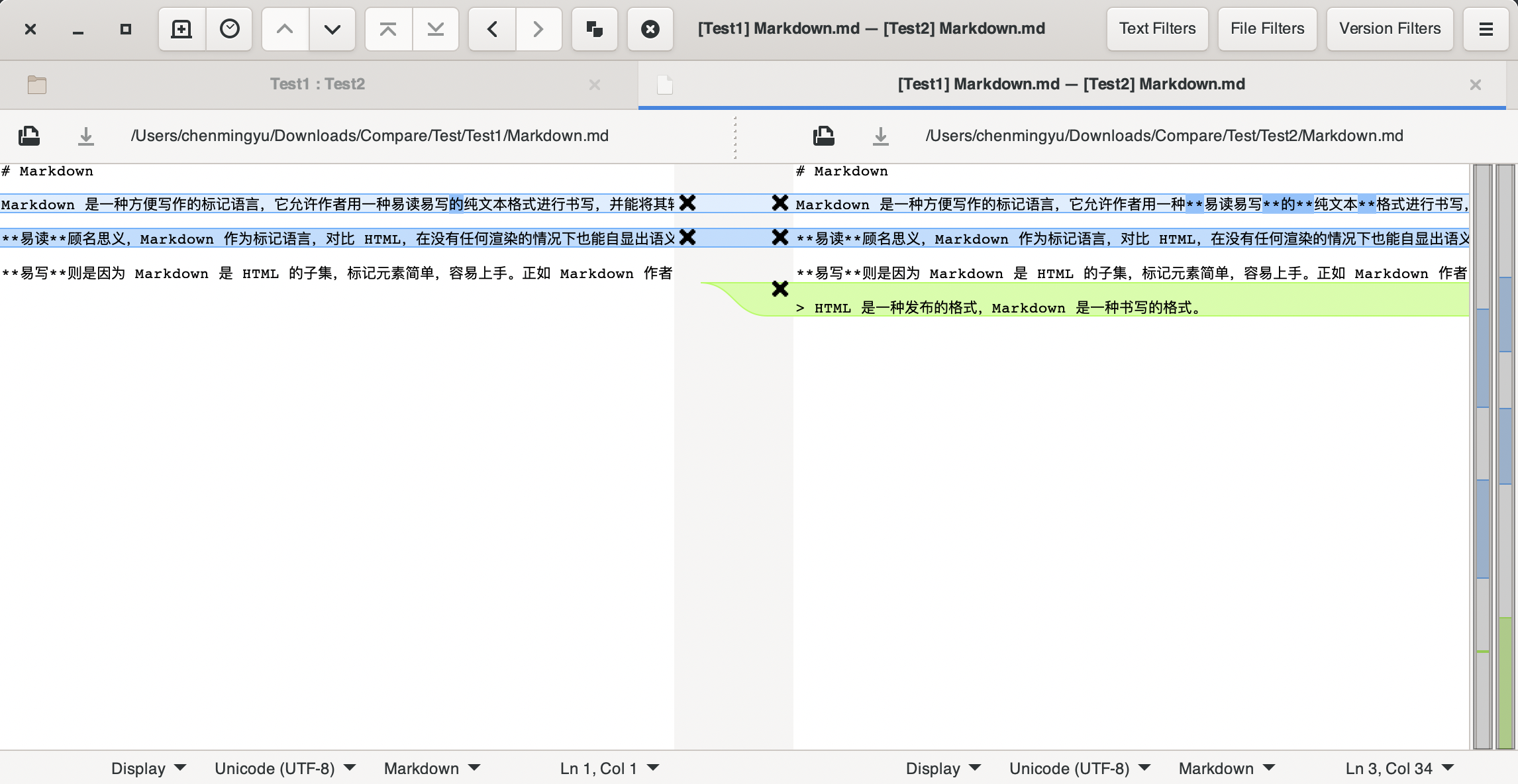Click document icon on the Markdown.md tab
1518x784 pixels.
[x=665, y=85]
